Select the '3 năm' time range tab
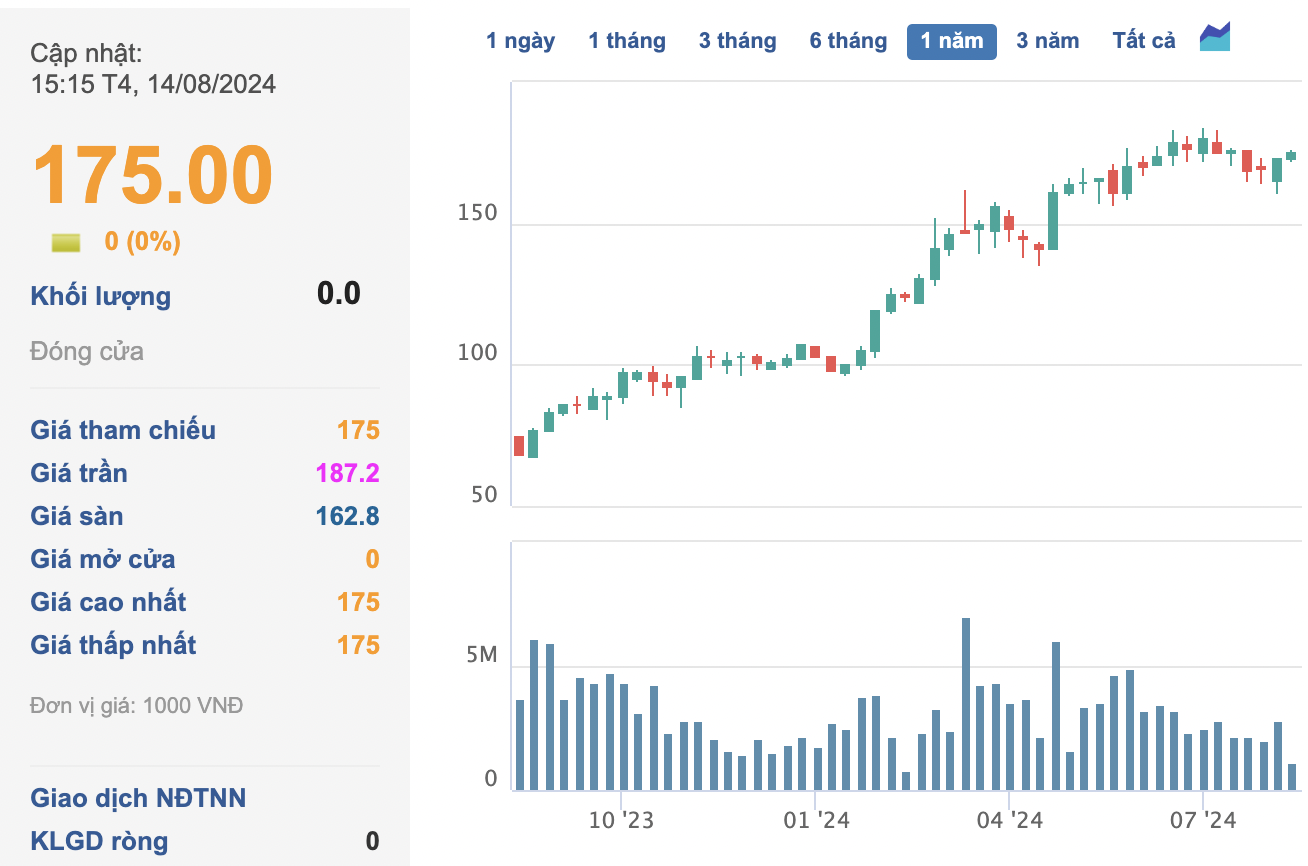The height and width of the screenshot is (866, 1308). (x=1048, y=41)
